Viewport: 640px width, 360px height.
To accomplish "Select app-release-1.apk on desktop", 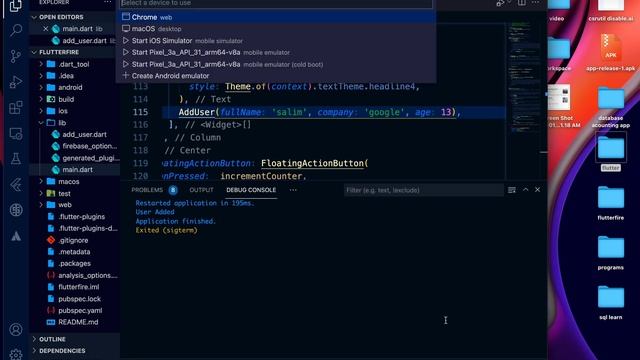I will (611, 52).
